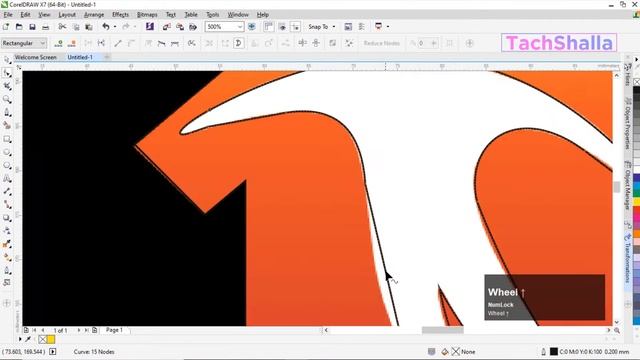Click the Export icon
The width and height of the screenshot is (640, 360).
(180, 27)
